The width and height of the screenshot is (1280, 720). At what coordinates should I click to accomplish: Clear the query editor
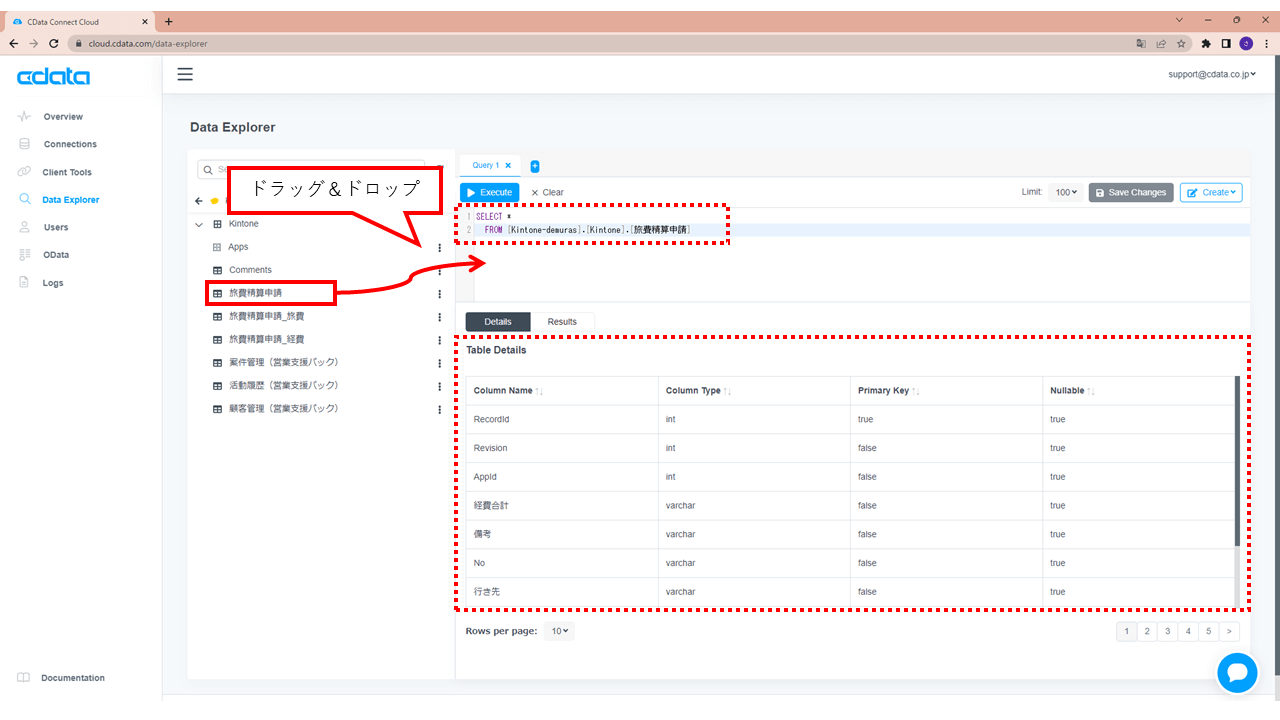point(547,192)
